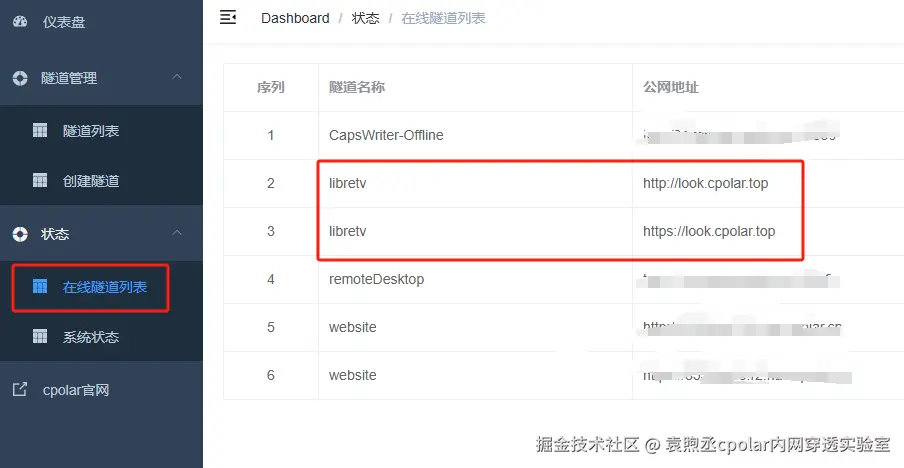Select the website name in row 5
The width and height of the screenshot is (904, 468).
(x=353, y=327)
